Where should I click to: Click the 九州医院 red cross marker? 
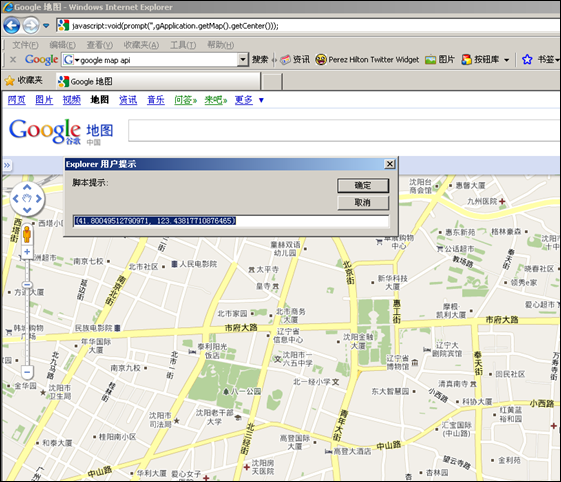tap(502, 201)
